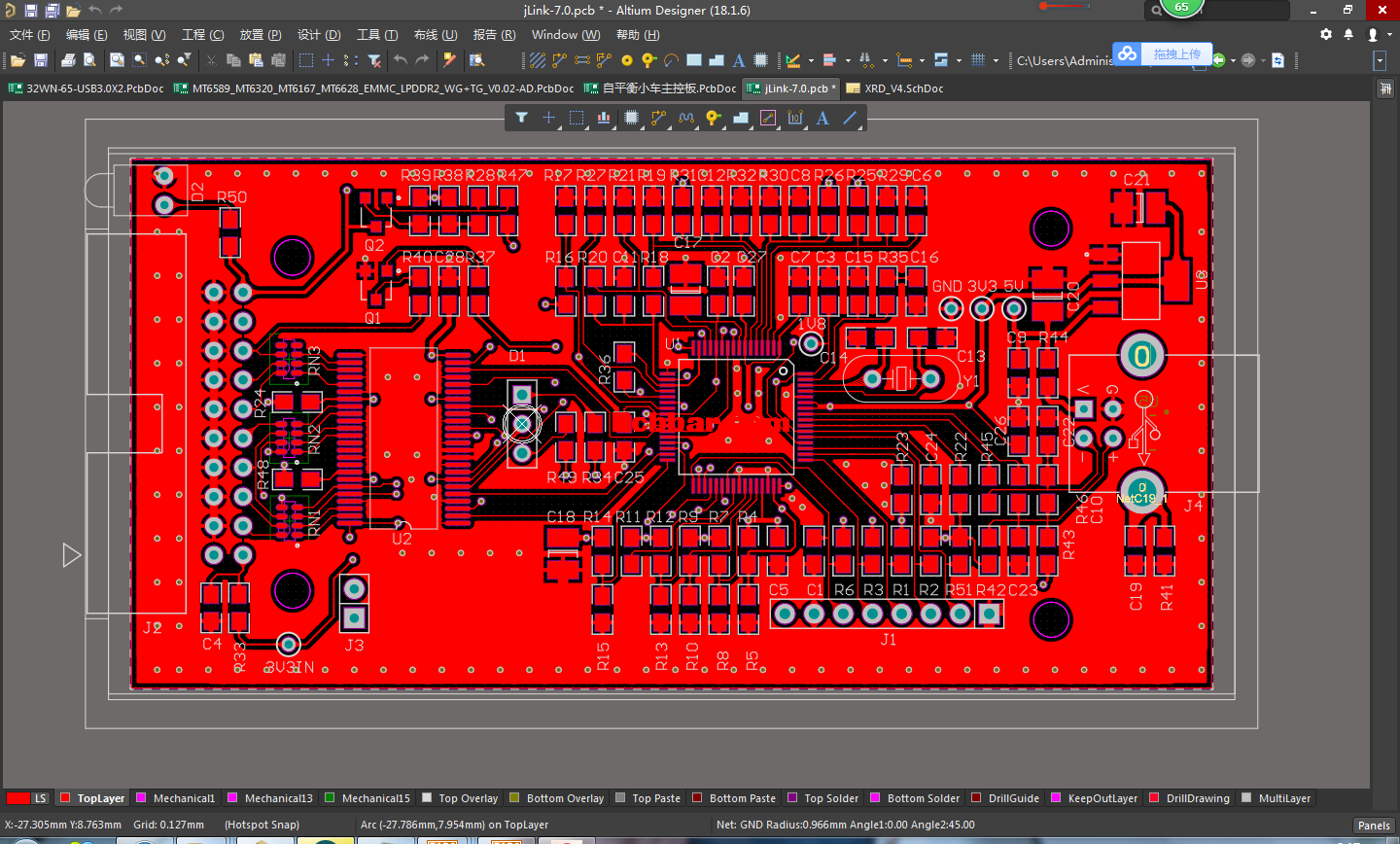This screenshot has width=1400, height=844.
Task: Place an arc by edge
Action: point(671,60)
